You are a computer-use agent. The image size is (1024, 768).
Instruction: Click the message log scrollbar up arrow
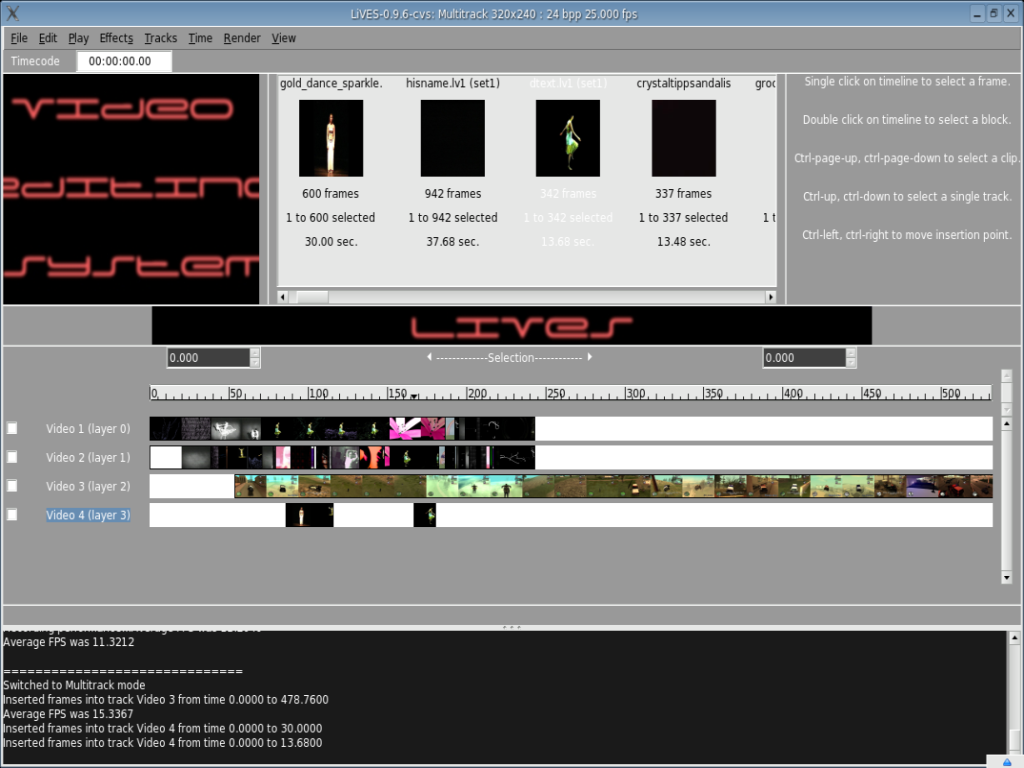pyautogui.click(x=1014, y=637)
